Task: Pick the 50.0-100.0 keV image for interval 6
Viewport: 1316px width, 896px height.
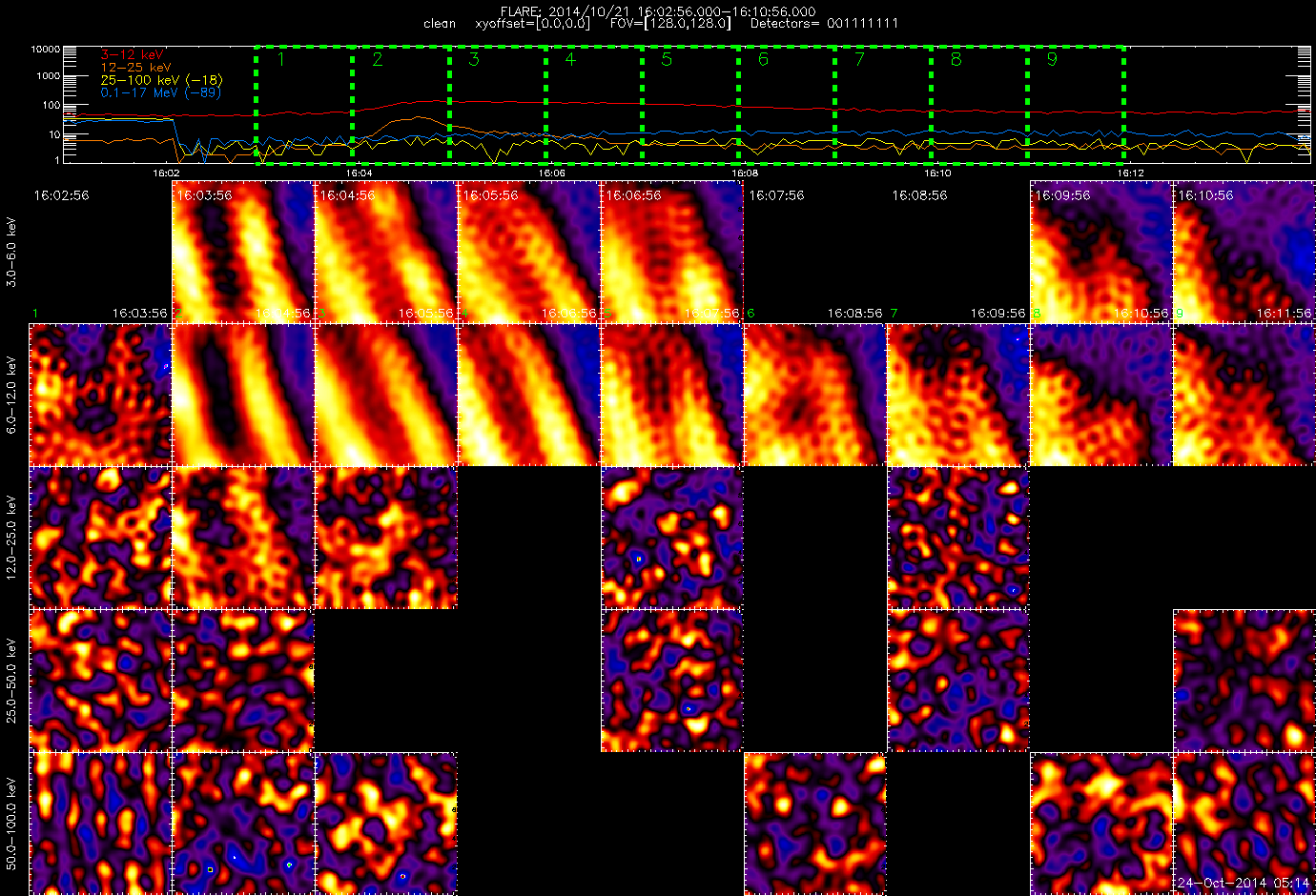Action: point(815,824)
